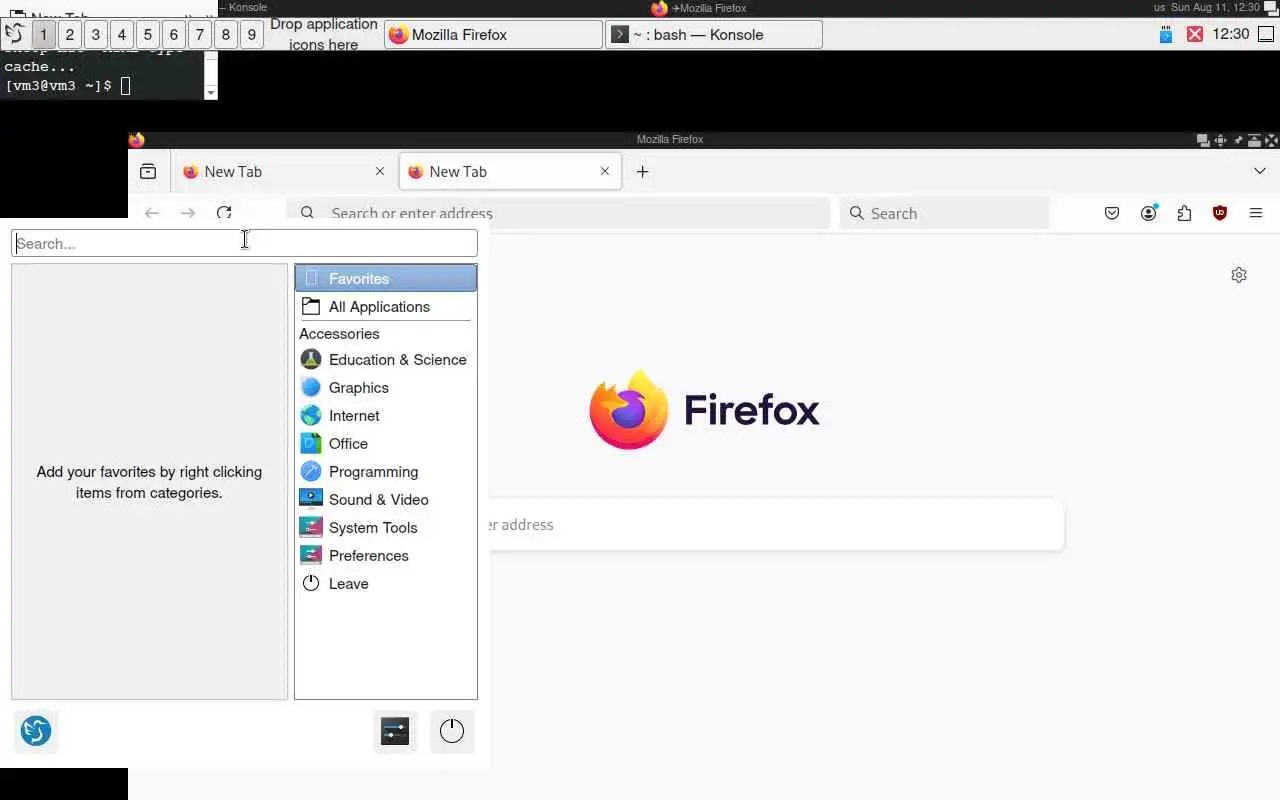This screenshot has height=800, width=1280.
Task: Open the launcher settings sliders button
Action: tap(395, 731)
